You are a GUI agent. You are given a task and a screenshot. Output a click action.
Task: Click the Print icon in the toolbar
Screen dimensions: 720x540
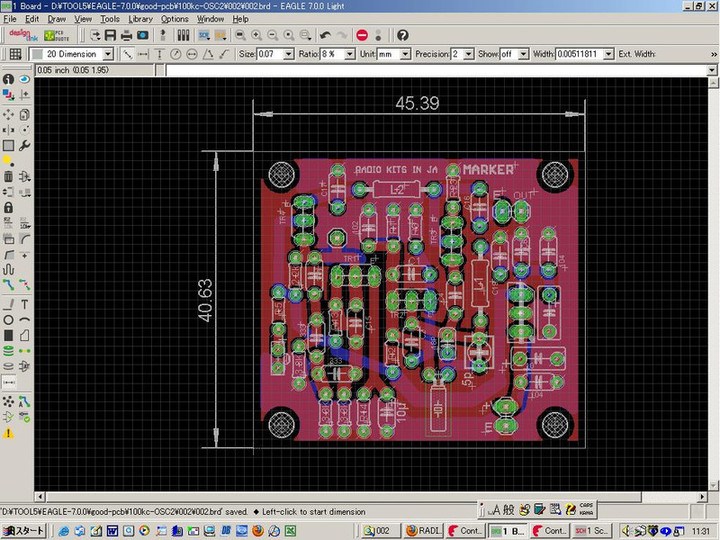(x=127, y=35)
